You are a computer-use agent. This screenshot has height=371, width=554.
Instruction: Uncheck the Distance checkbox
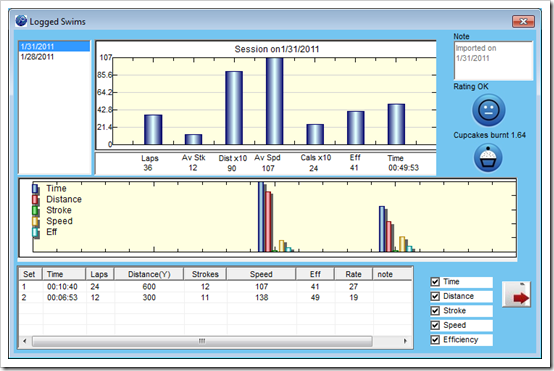(435, 296)
